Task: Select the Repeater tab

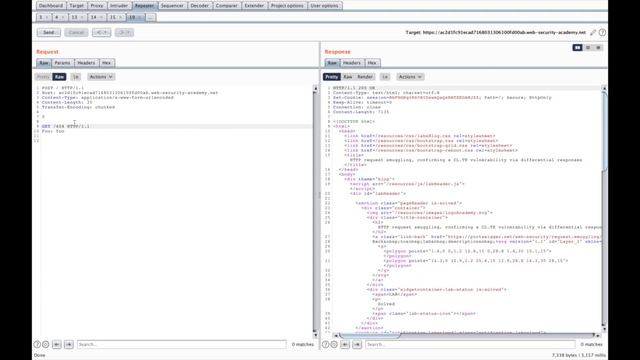Action: coord(144,6)
